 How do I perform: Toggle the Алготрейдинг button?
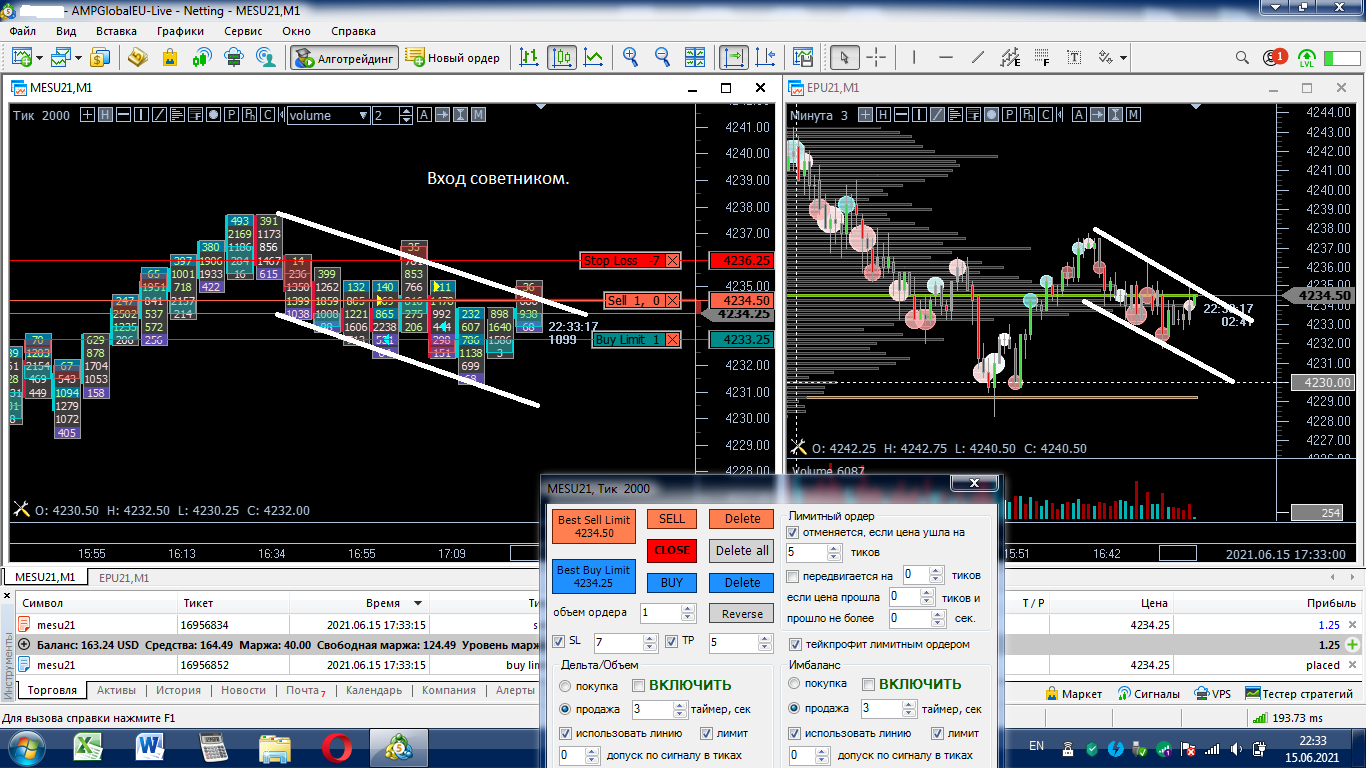pos(344,58)
